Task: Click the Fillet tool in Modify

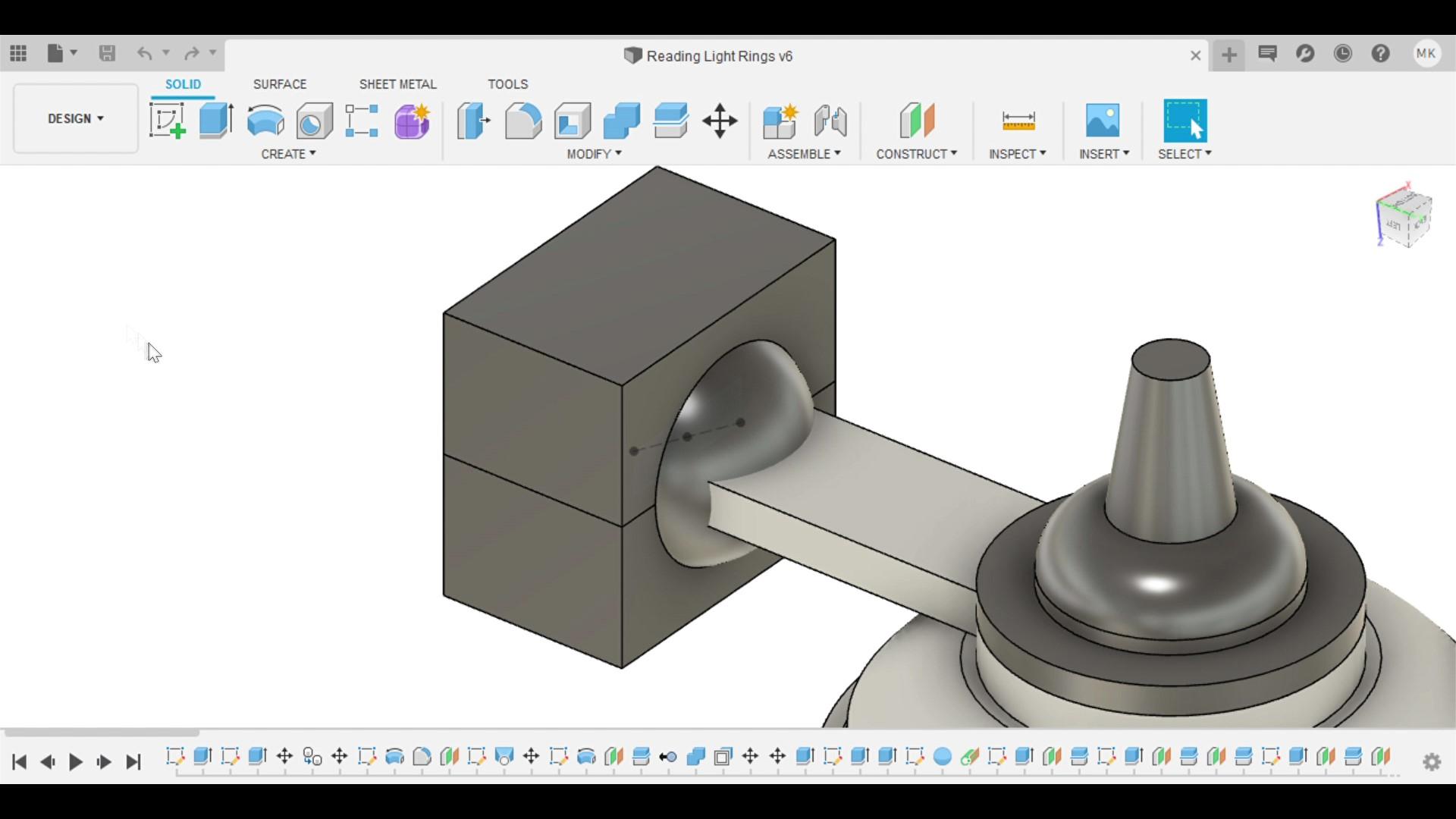Action: [523, 121]
